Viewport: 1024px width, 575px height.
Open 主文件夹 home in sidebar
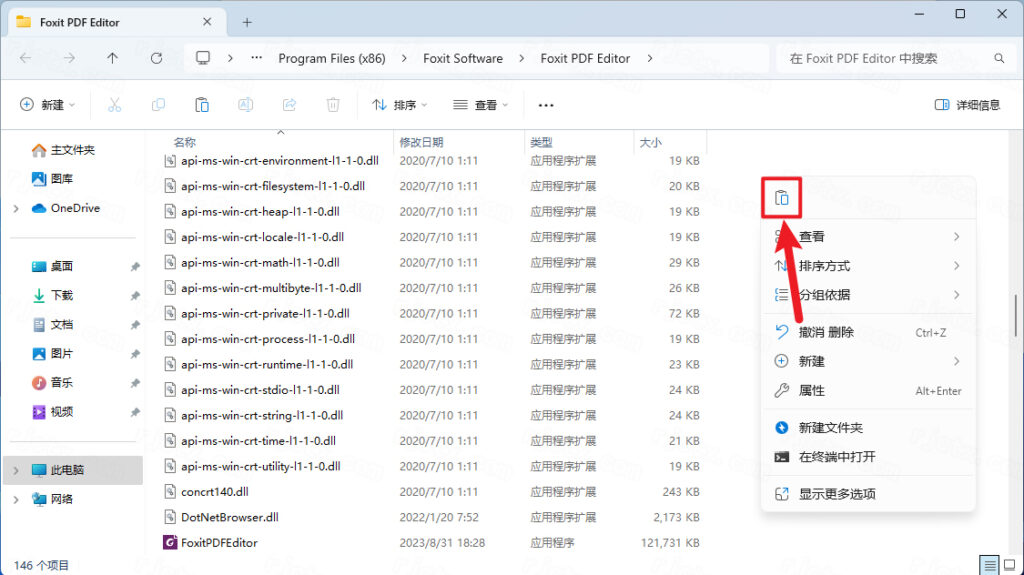(x=63, y=150)
